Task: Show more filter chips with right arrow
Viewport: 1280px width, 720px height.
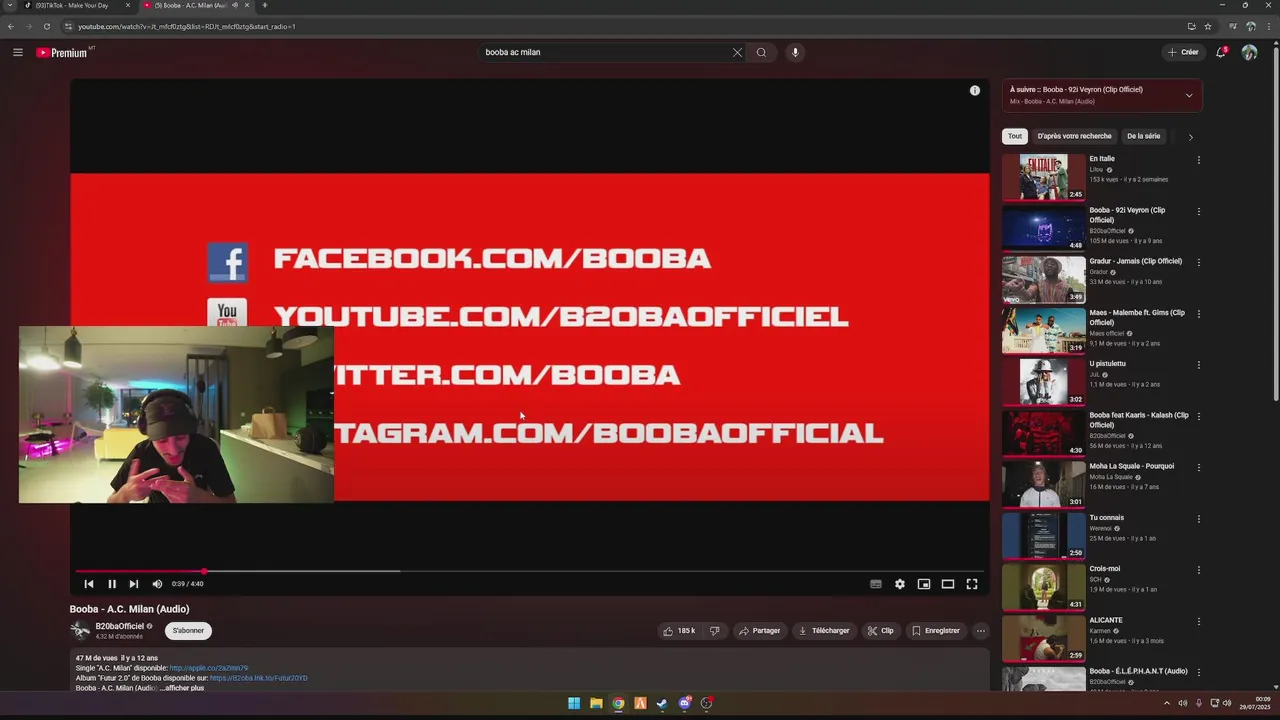Action: tap(1190, 137)
